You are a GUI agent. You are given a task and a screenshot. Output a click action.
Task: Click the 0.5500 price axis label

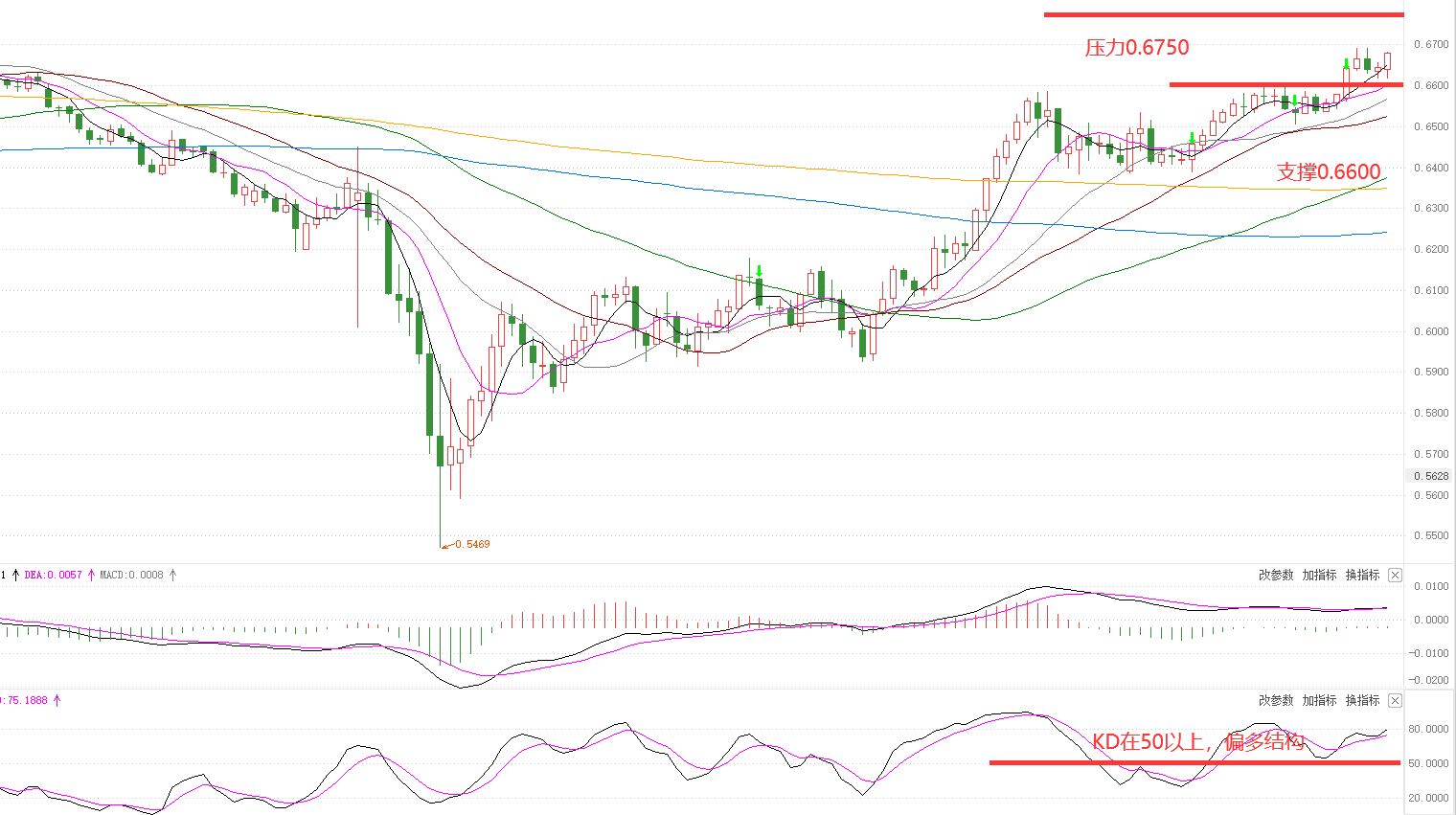tap(1431, 535)
